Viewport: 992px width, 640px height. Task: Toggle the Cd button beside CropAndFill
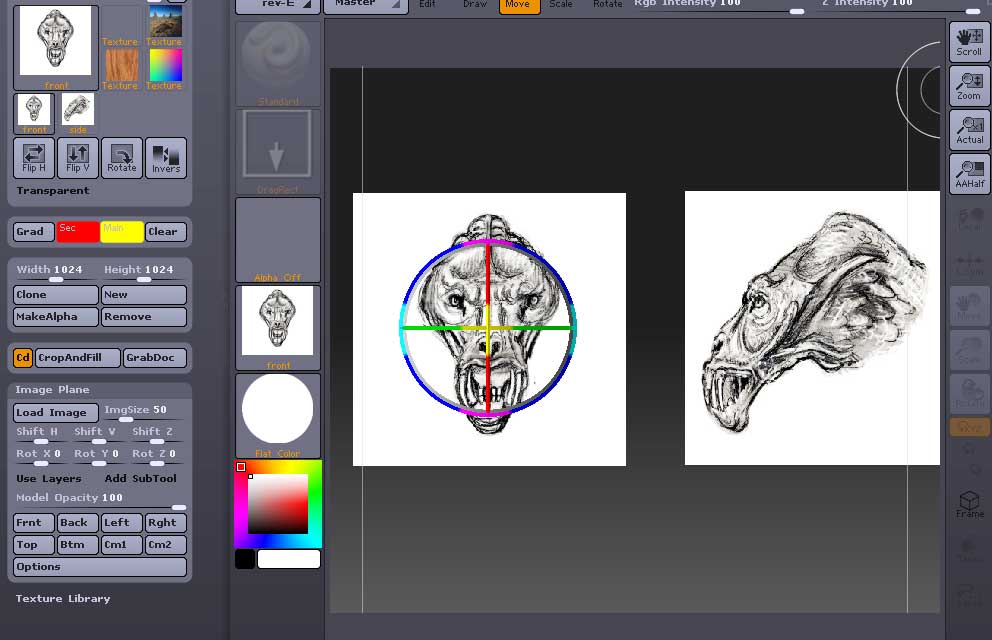(x=22, y=358)
